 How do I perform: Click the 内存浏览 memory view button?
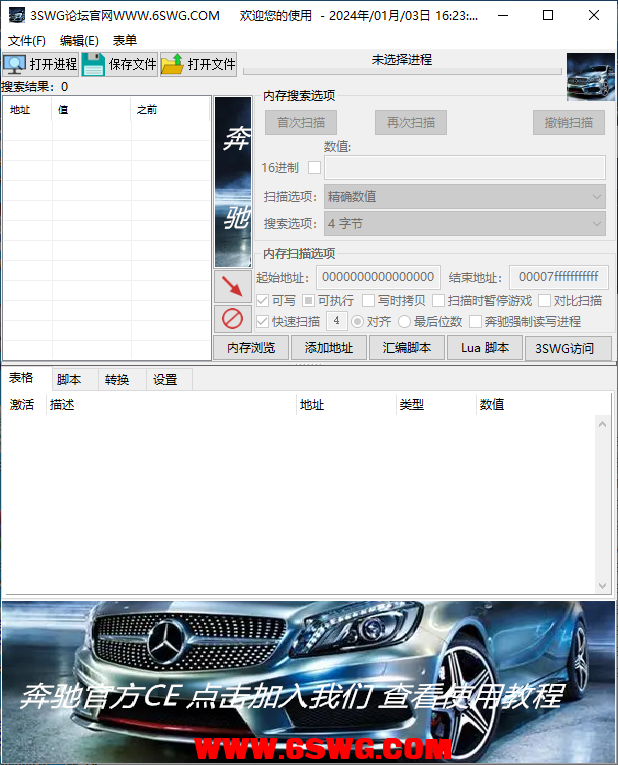point(251,348)
